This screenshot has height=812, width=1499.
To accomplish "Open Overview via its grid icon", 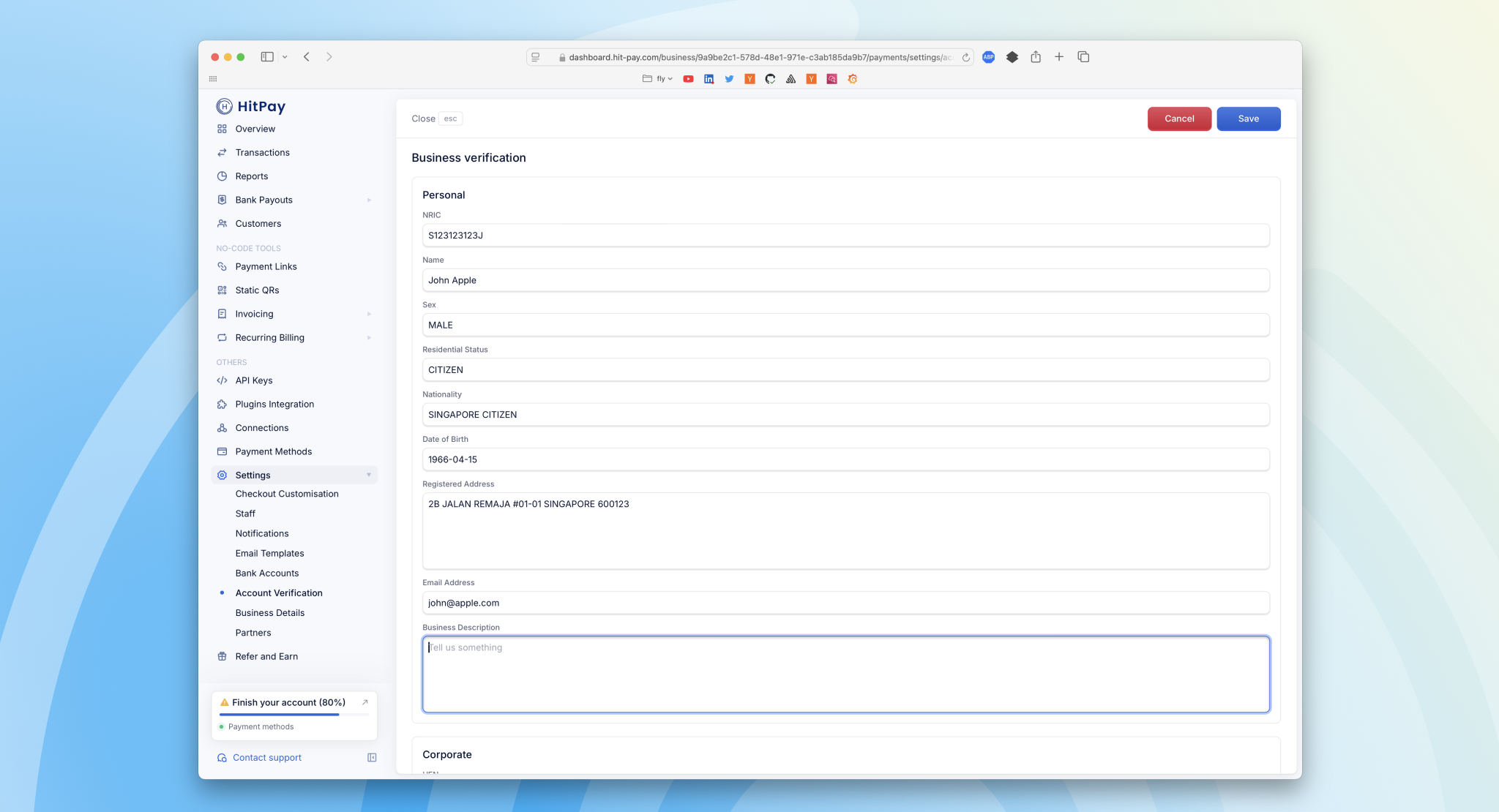I will click(x=222, y=129).
